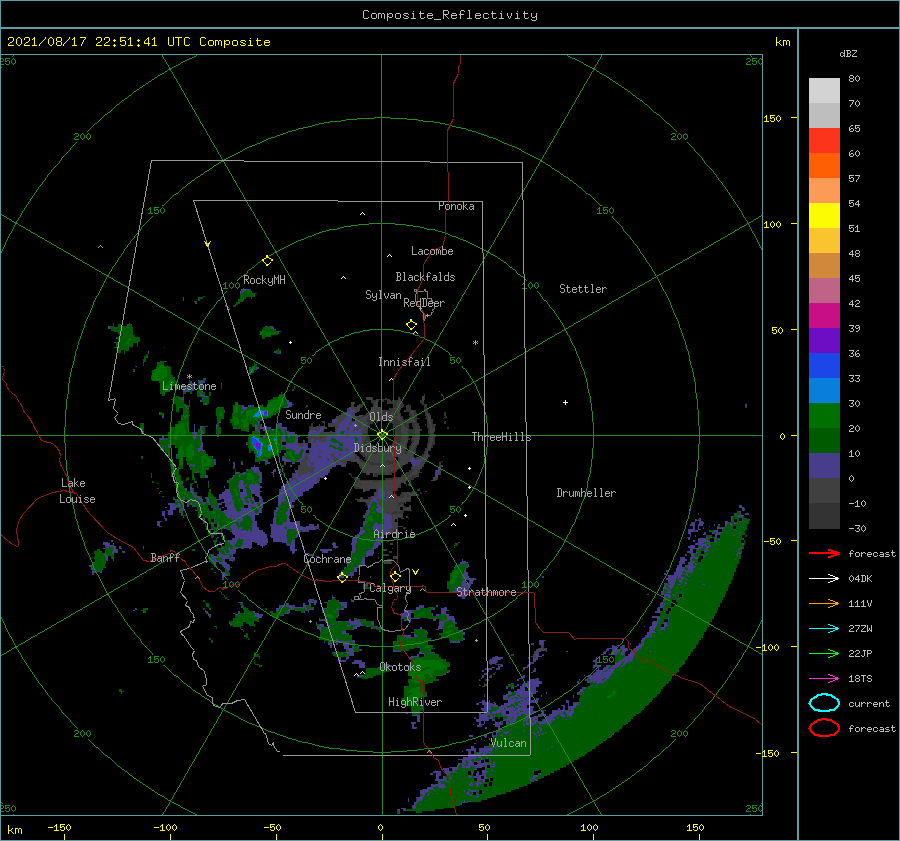The image size is (900, 841).
Task: Click the cyan current ellipse symbol
Action: click(824, 703)
